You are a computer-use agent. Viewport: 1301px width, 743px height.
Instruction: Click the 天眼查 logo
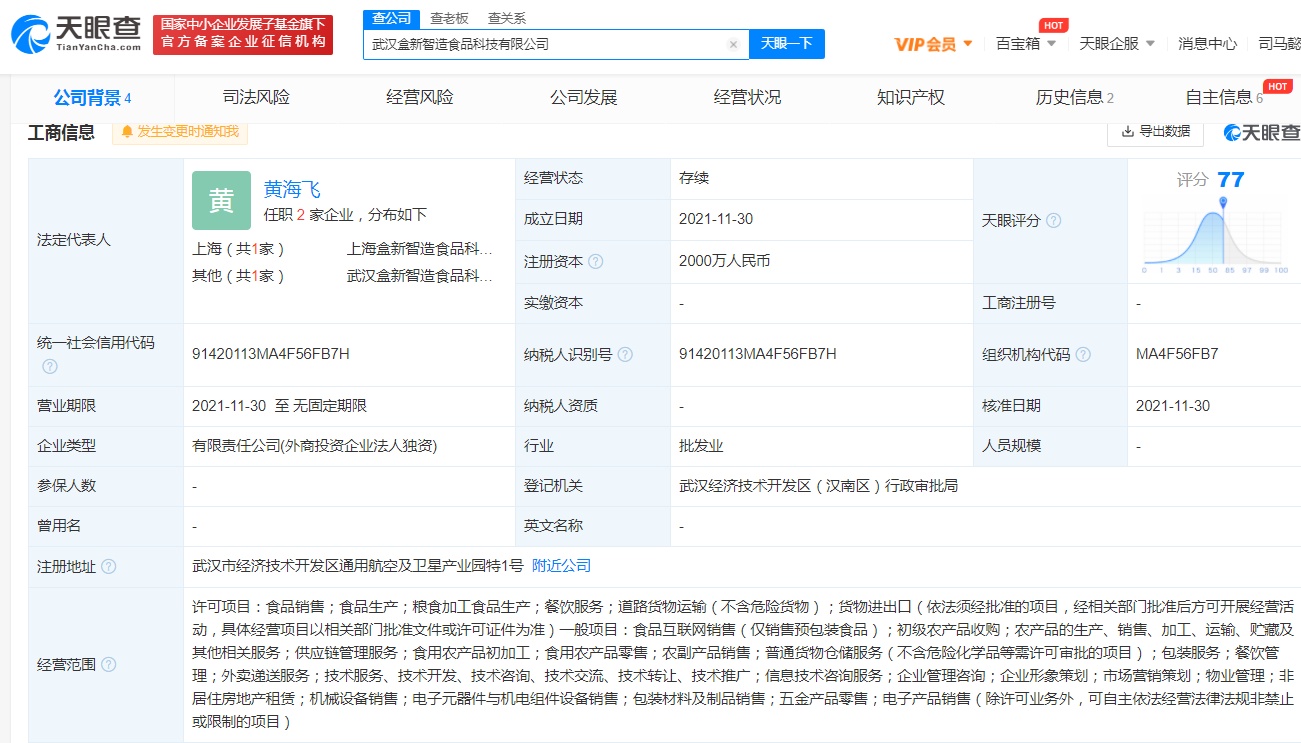(x=77, y=34)
